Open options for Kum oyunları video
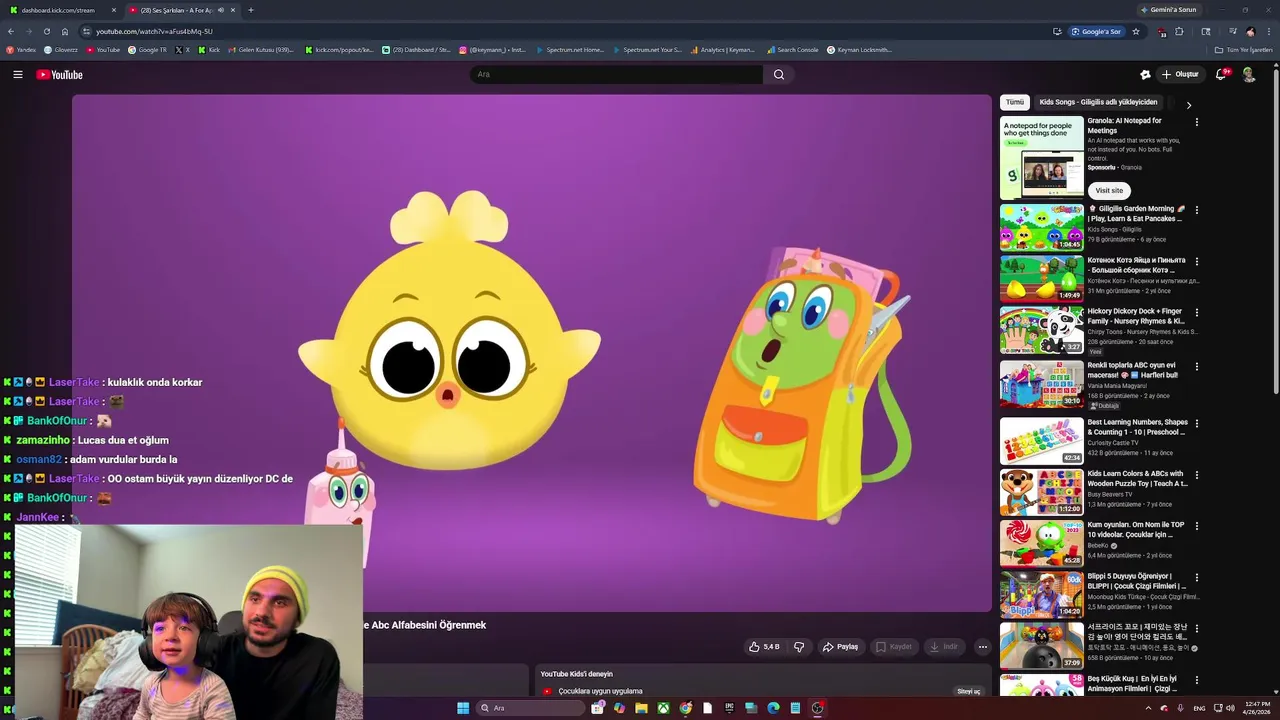 click(x=1196, y=526)
